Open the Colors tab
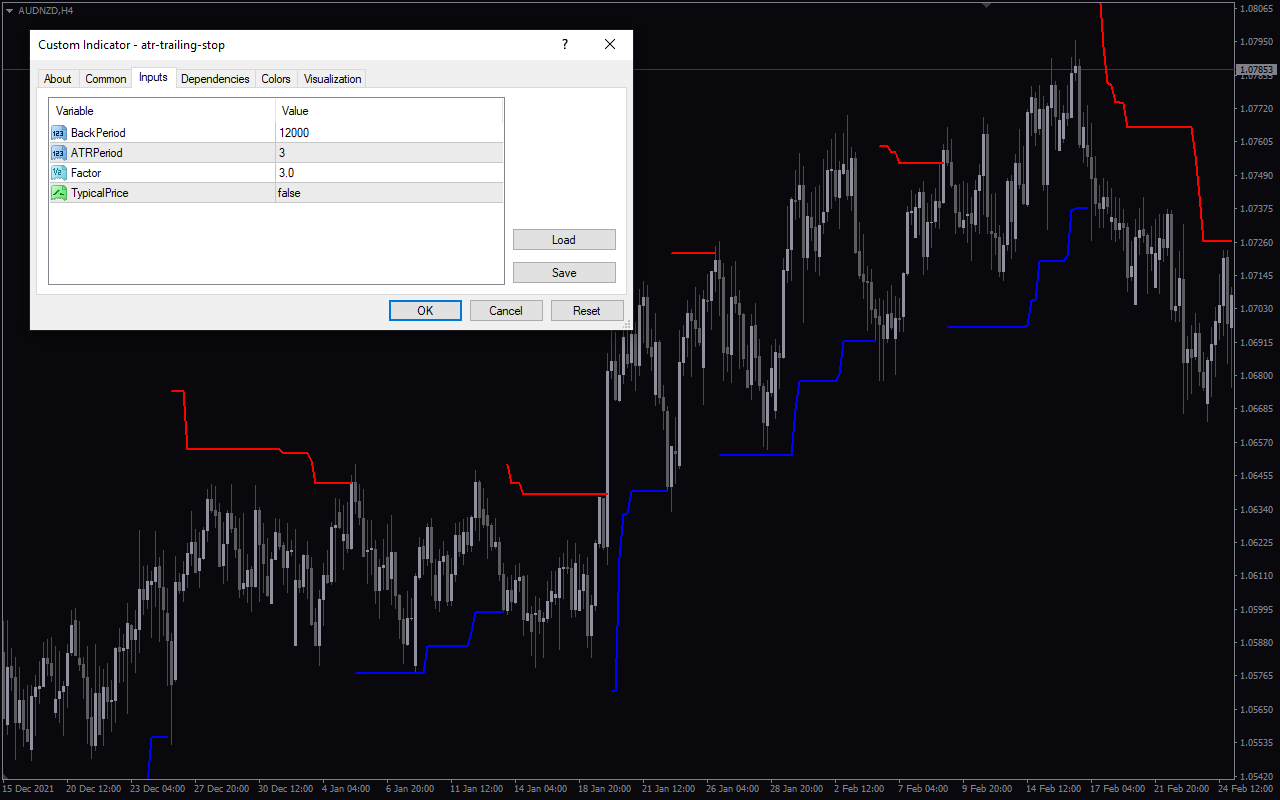Viewport: 1280px width, 800px height. coord(276,79)
